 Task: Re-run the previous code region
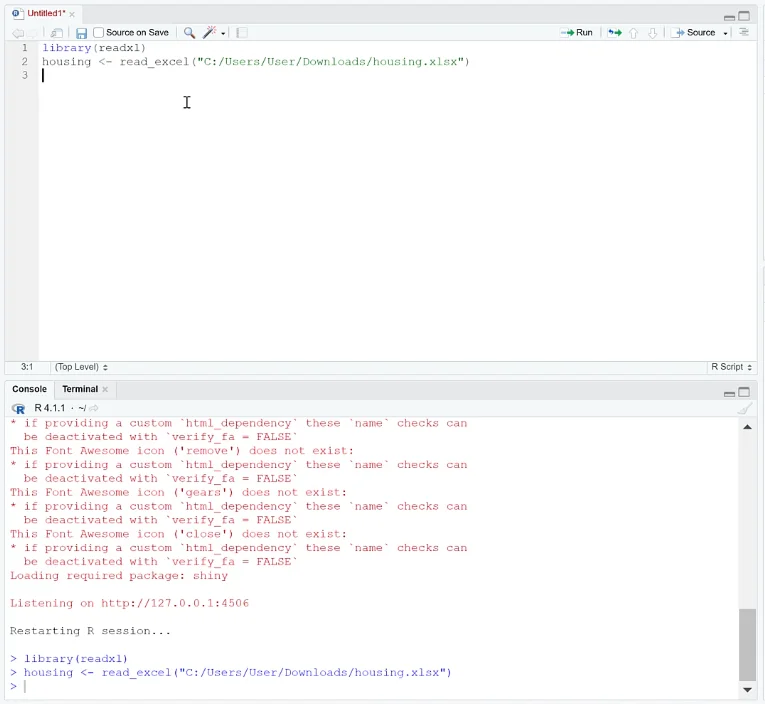(615, 33)
